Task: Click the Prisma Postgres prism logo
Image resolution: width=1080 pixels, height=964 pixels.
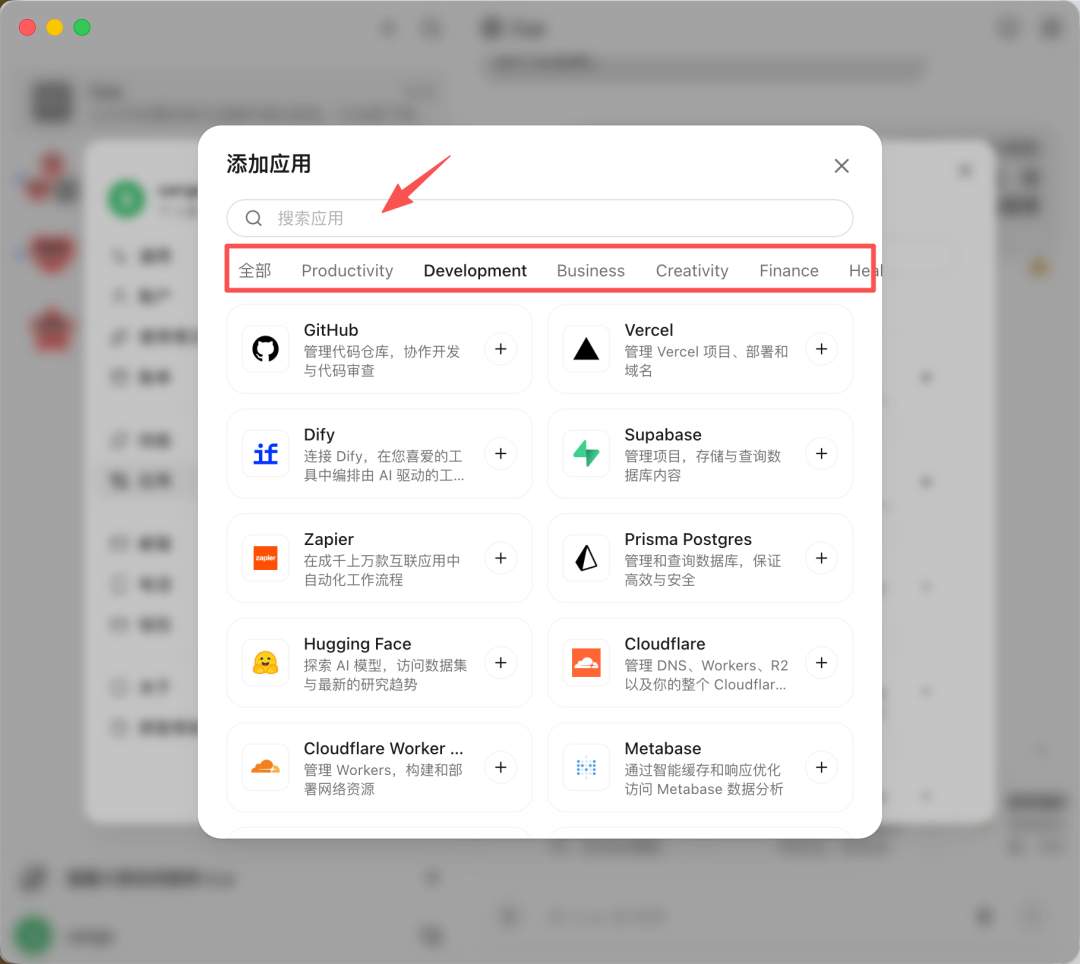Action: 586,558
